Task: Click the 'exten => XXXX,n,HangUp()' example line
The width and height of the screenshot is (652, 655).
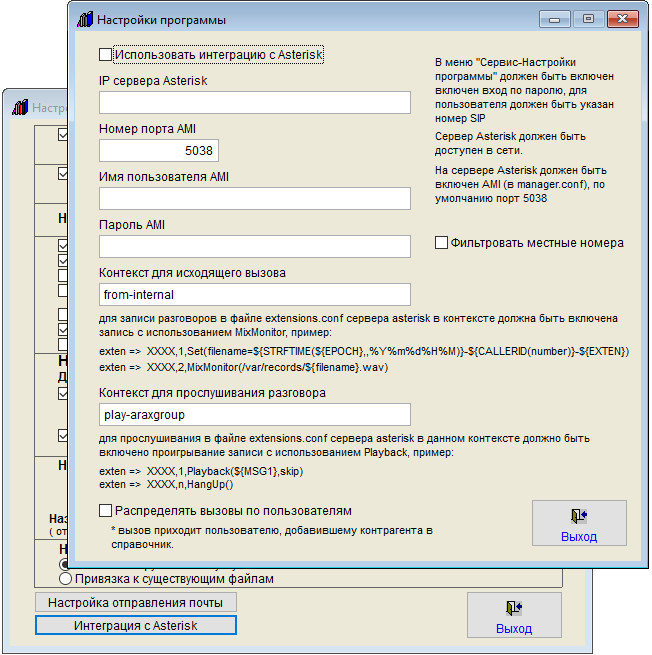Action: [x=166, y=485]
